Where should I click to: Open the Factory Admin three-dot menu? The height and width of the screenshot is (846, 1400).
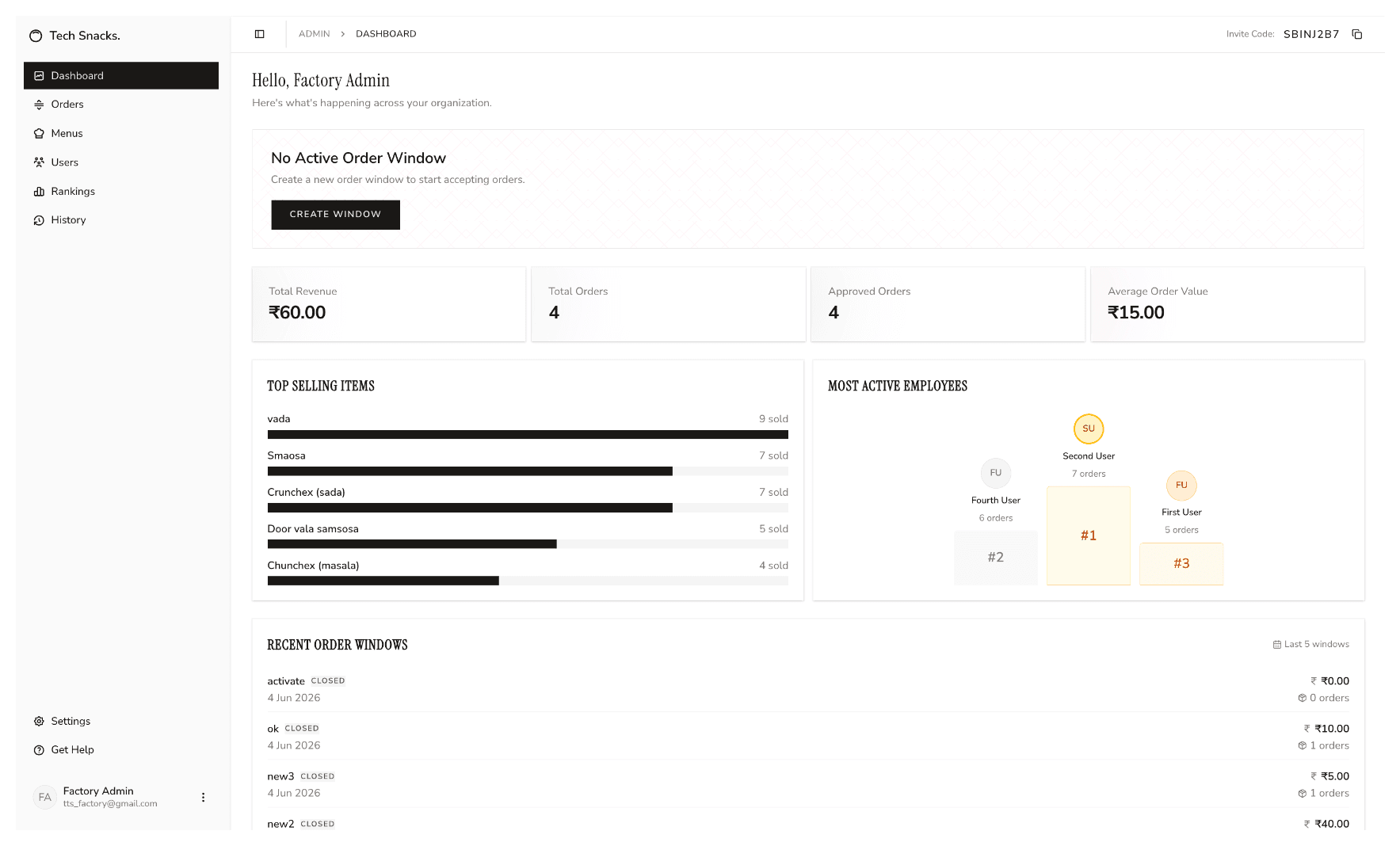(203, 798)
